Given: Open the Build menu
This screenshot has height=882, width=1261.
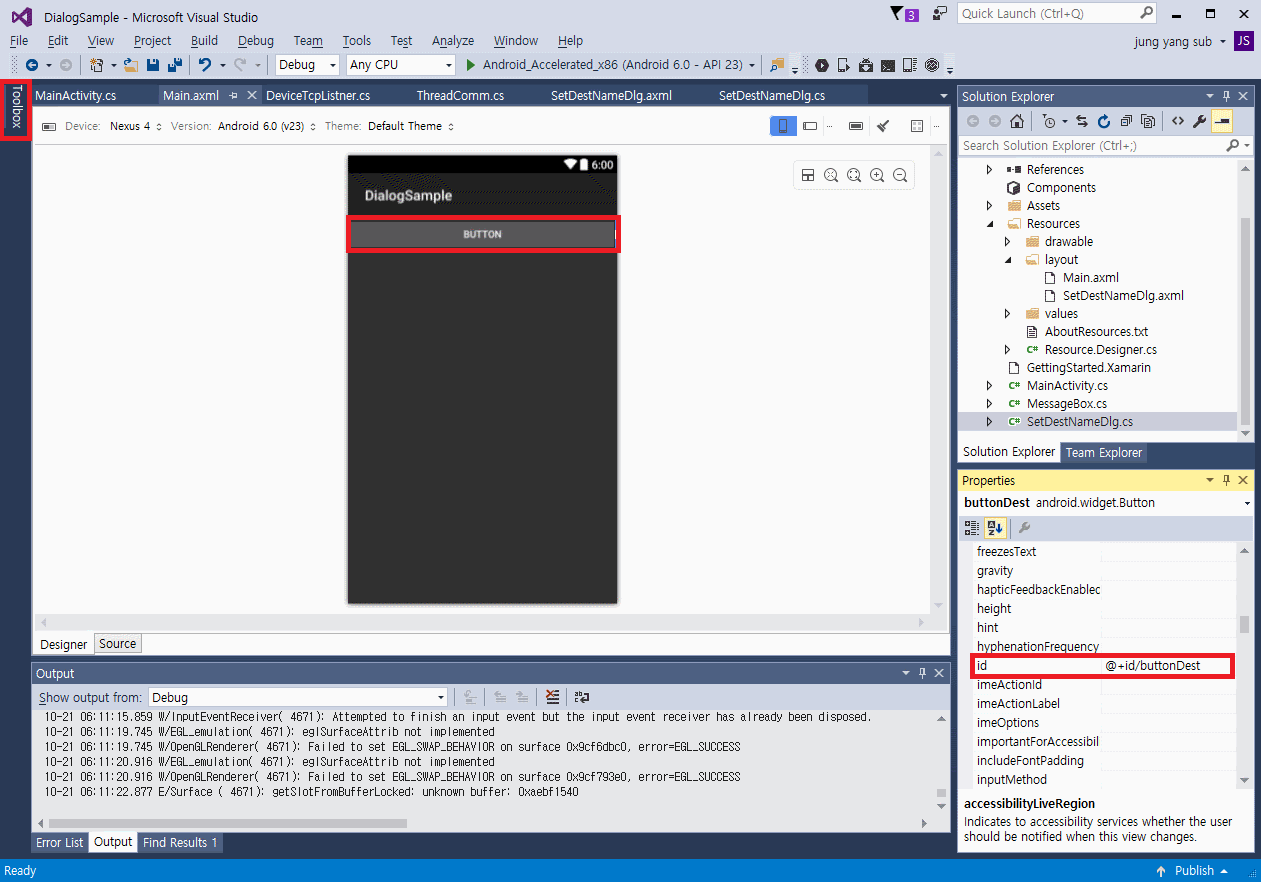Looking at the screenshot, I should pyautogui.click(x=204, y=41).
